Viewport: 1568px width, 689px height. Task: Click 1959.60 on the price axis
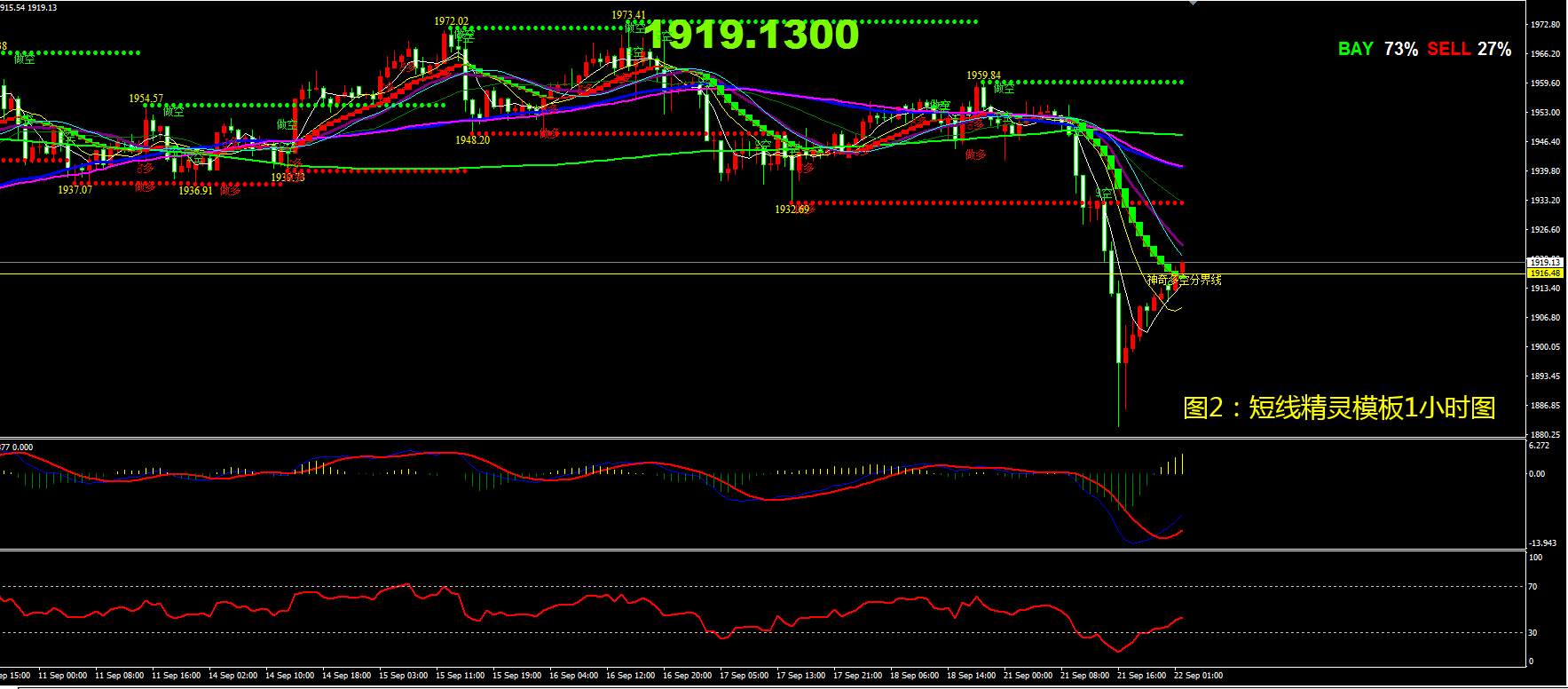click(x=1546, y=83)
